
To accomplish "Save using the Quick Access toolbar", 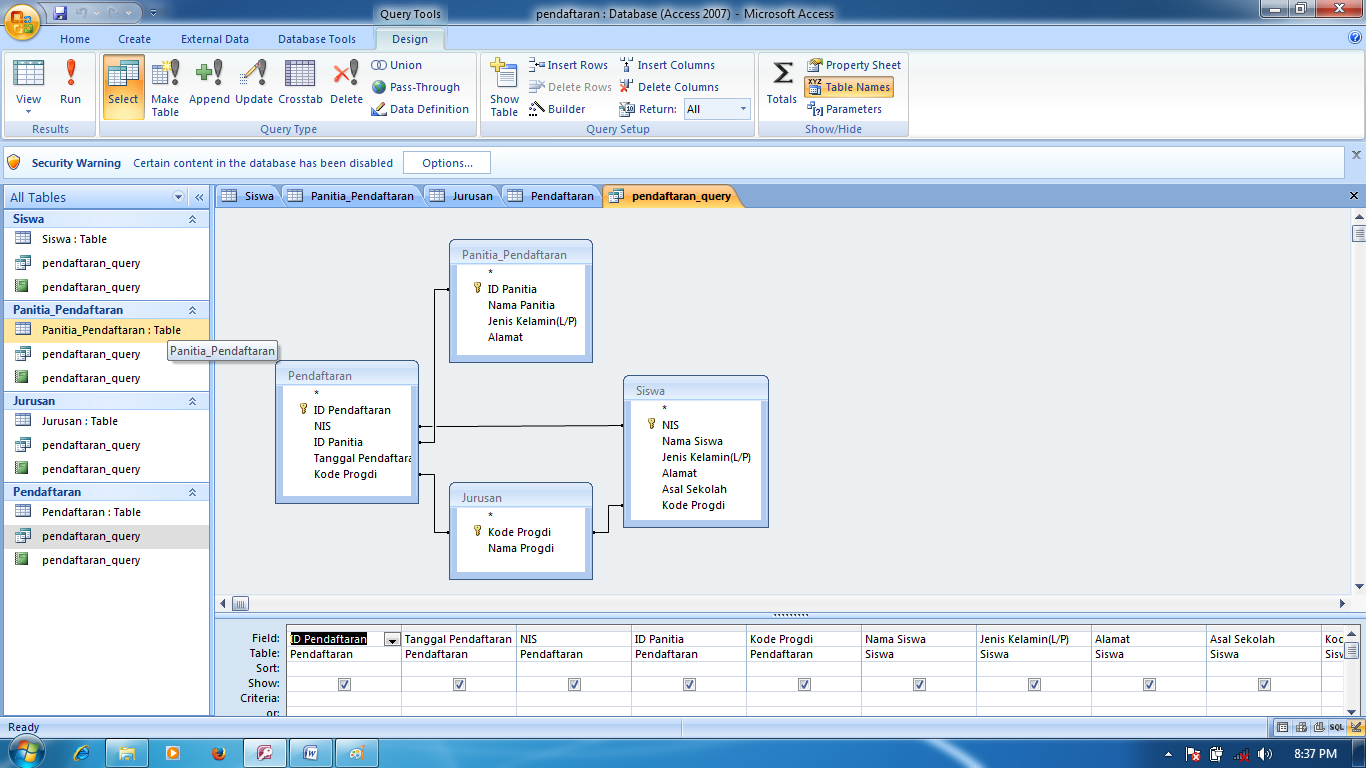I will coord(60,13).
